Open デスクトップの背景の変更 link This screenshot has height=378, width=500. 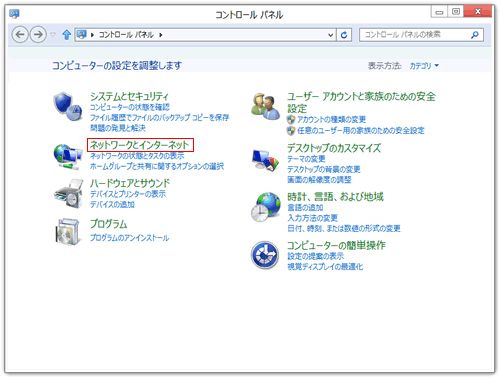[x=324, y=169]
